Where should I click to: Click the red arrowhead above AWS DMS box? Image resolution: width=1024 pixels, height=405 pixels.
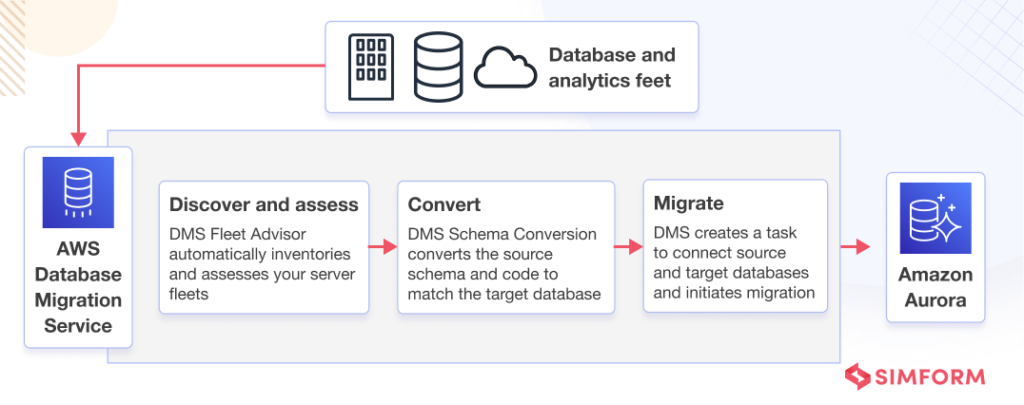pos(78,138)
